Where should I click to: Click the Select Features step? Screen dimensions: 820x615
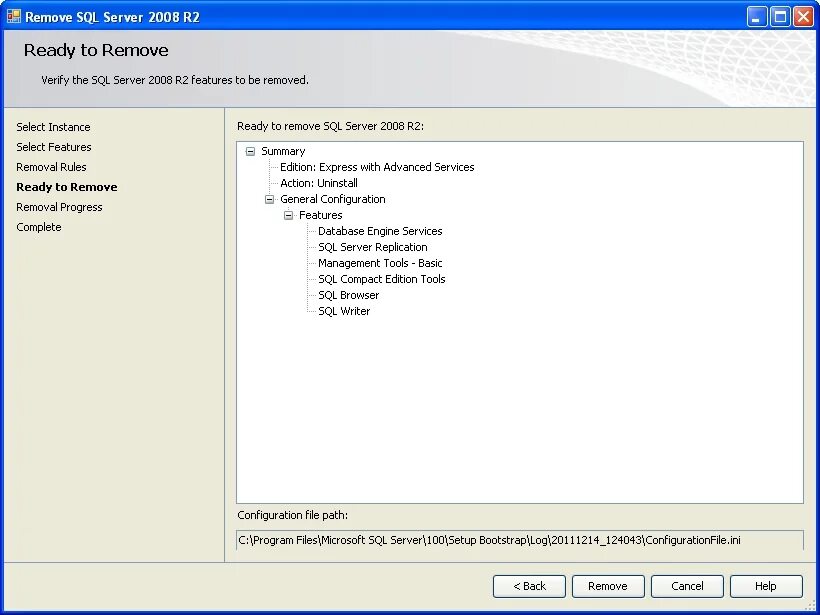pos(54,147)
